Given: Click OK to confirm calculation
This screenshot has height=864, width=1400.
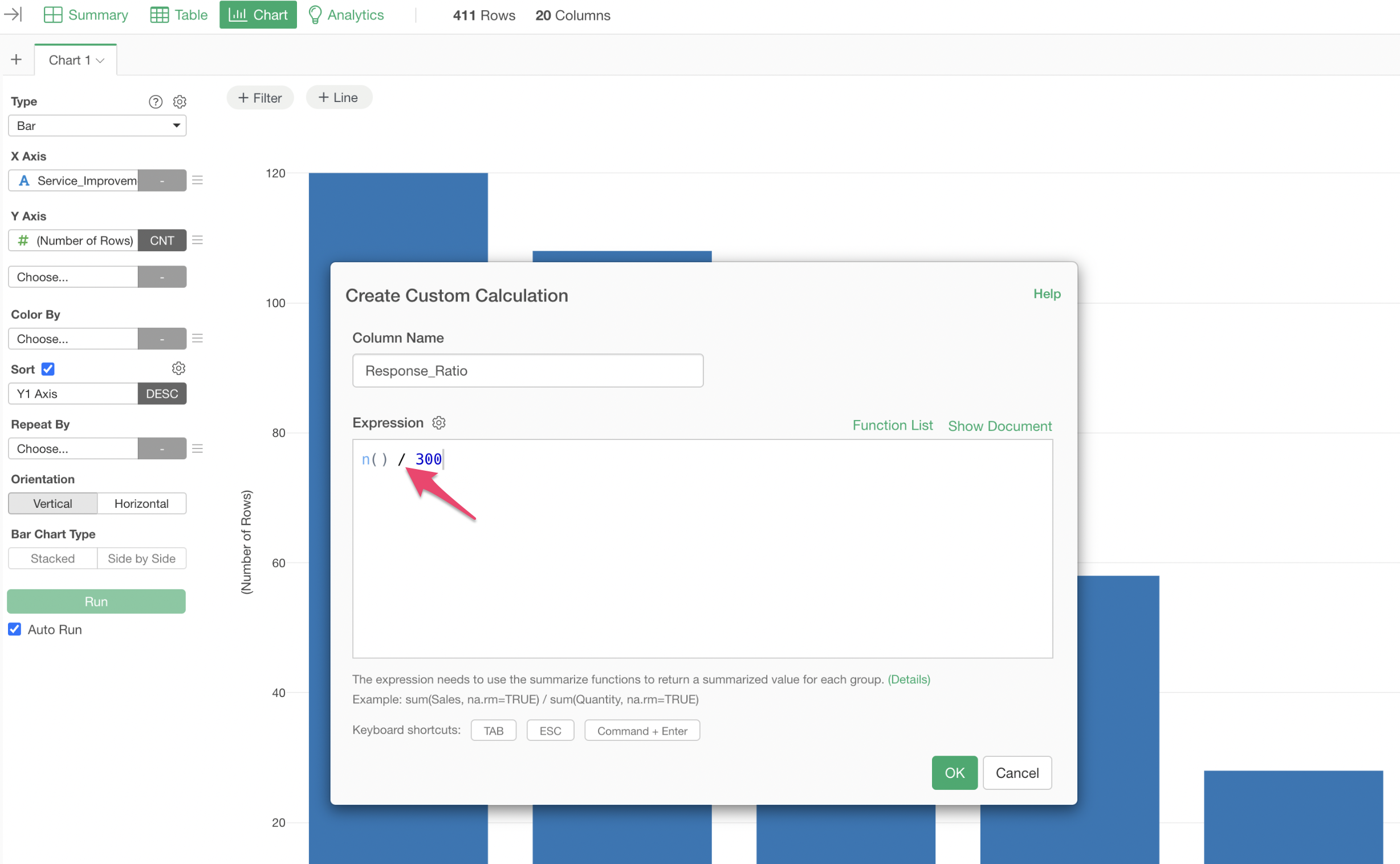Looking at the screenshot, I should [x=954, y=773].
